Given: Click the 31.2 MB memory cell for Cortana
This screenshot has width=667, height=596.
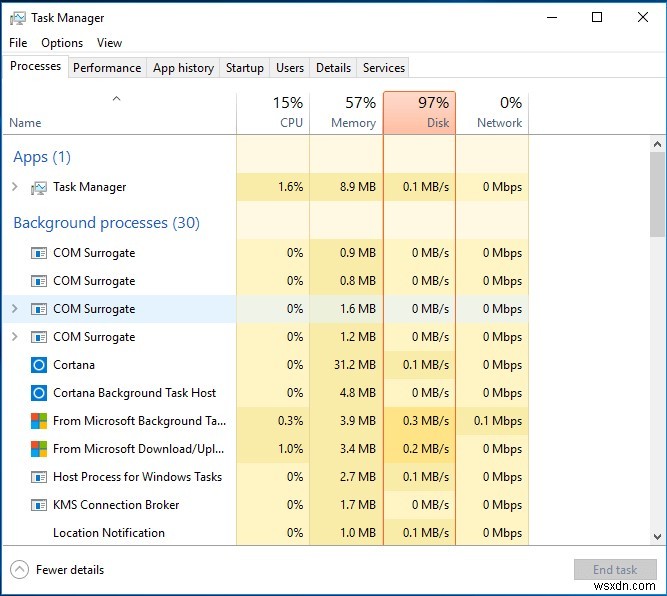Looking at the screenshot, I should (x=346, y=365).
